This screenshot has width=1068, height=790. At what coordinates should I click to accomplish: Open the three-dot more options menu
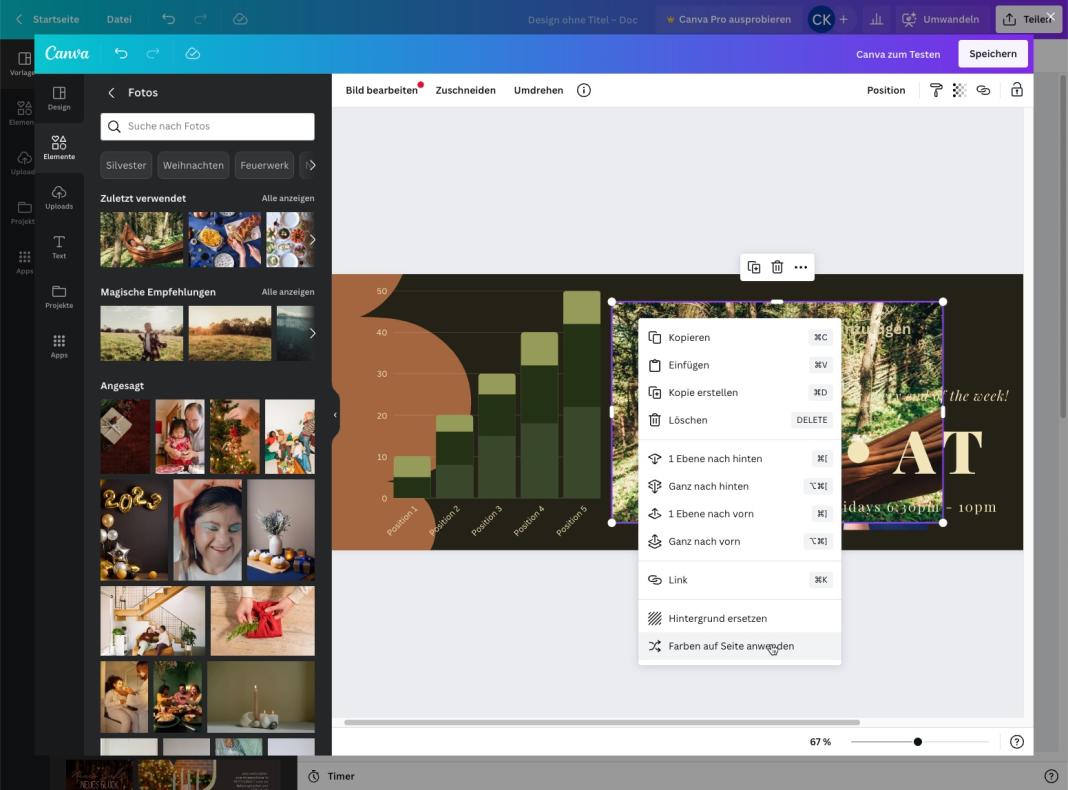[x=800, y=267]
